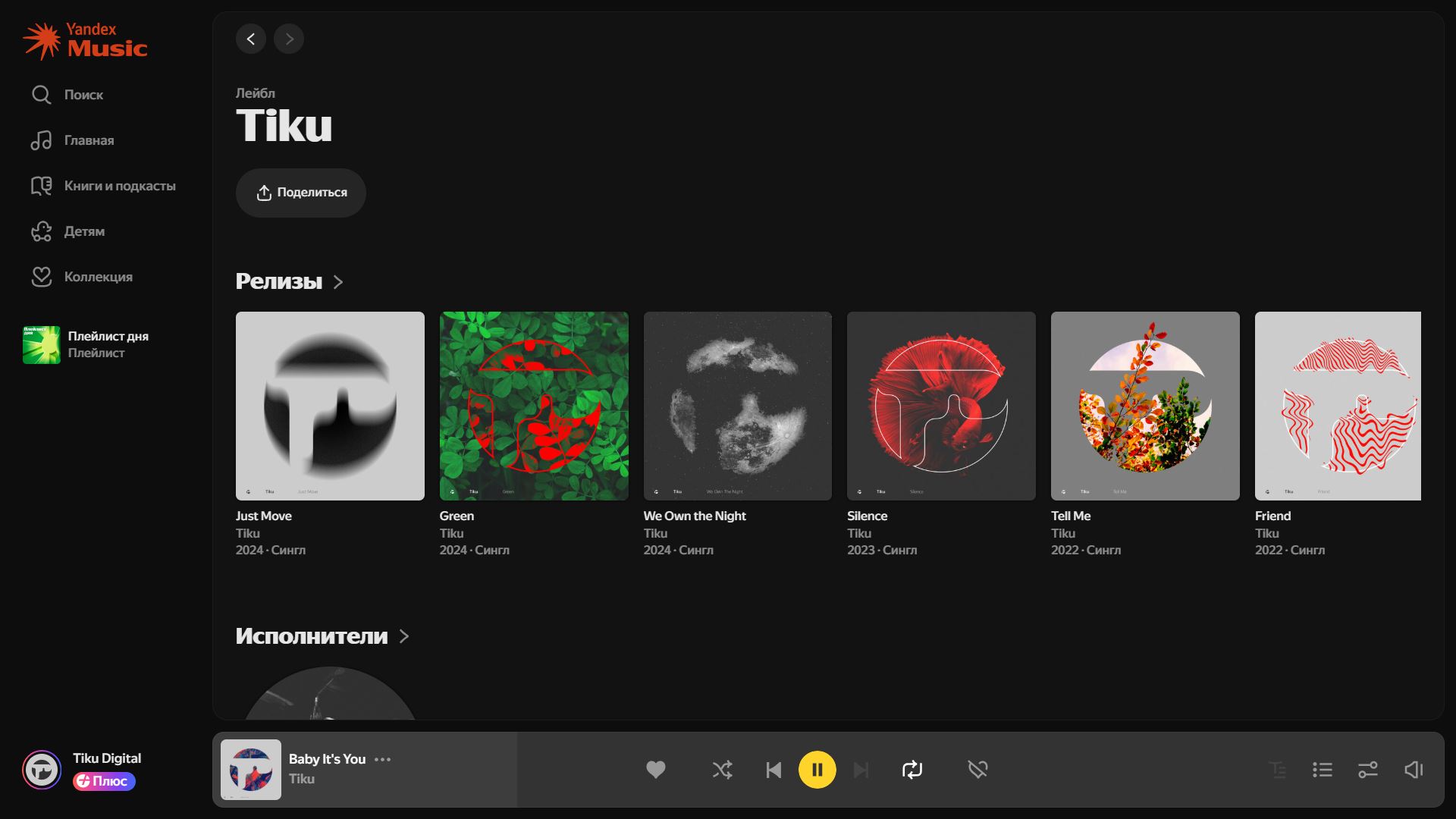Open the play queue list
The height and width of the screenshot is (819, 1456).
pos(1323,770)
